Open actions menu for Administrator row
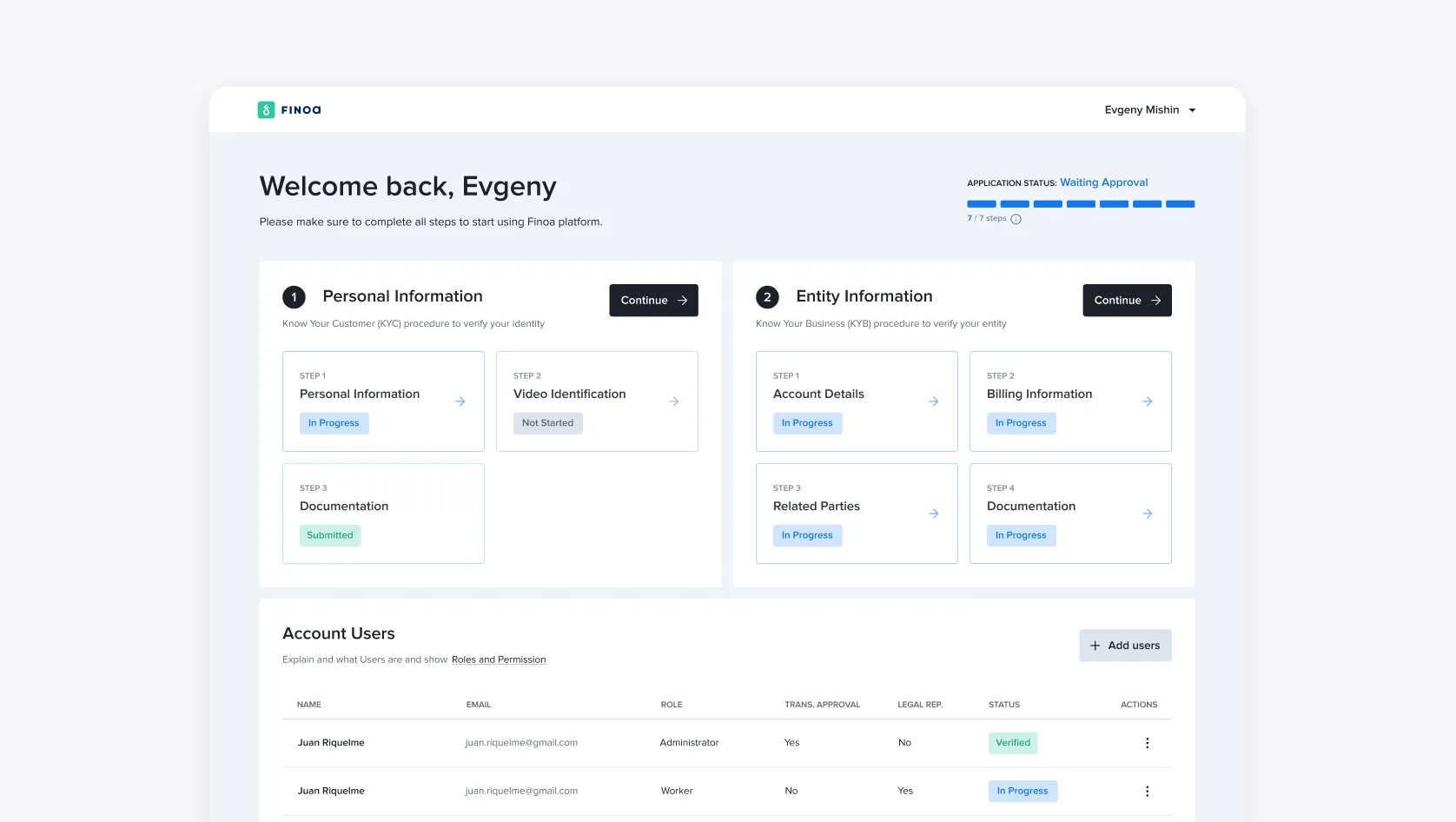Image resolution: width=1456 pixels, height=822 pixels. click(1147, 743)
